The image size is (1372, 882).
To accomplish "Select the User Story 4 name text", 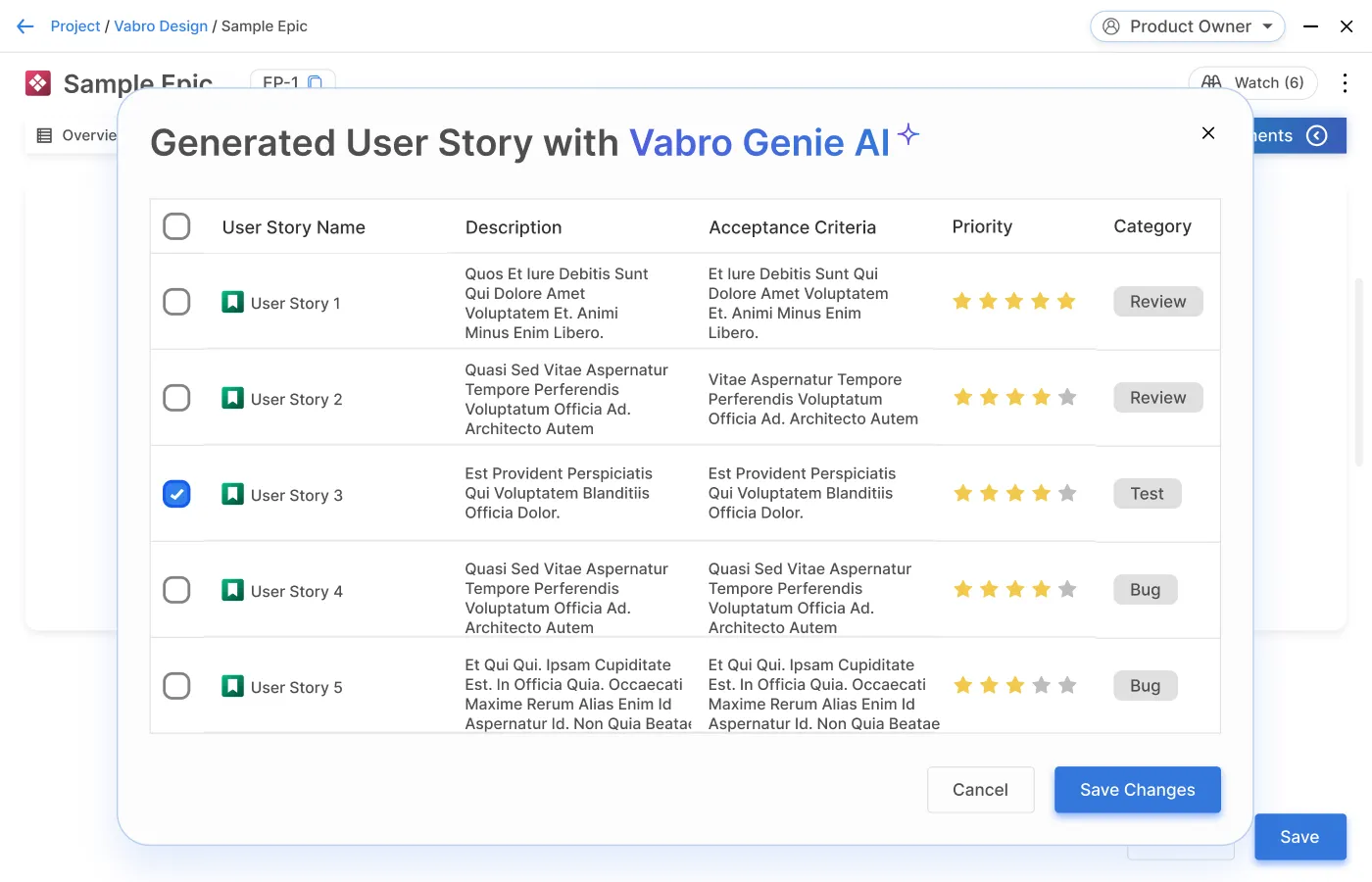I will coord(297,592).
